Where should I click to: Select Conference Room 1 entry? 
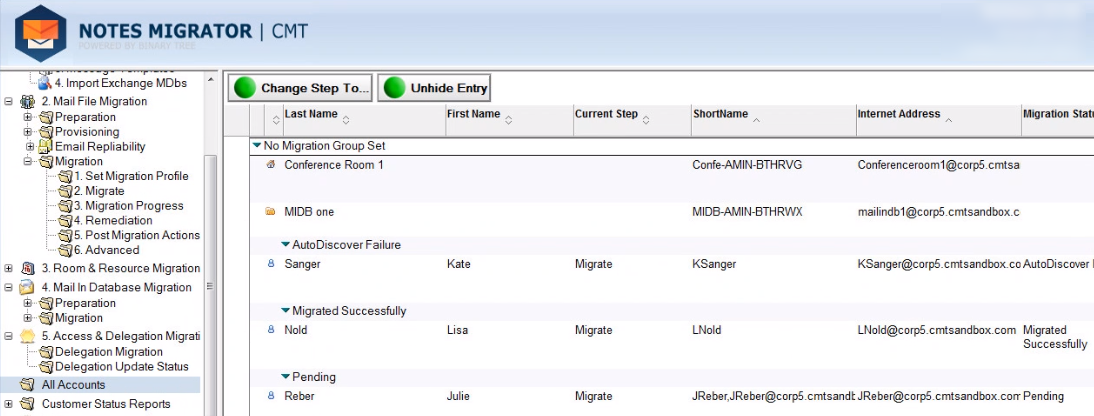(334, 165)
